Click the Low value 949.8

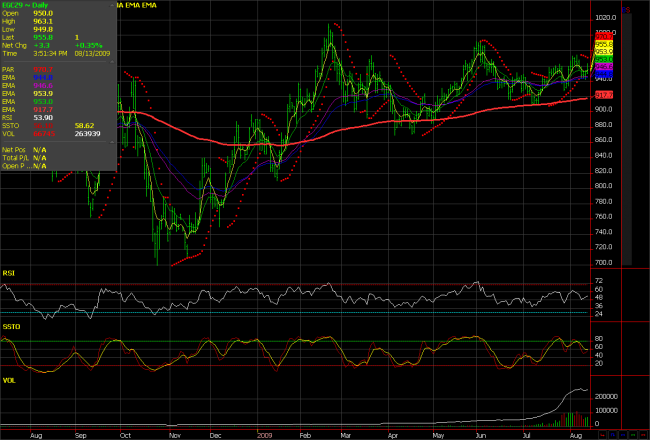click(43, 29)
